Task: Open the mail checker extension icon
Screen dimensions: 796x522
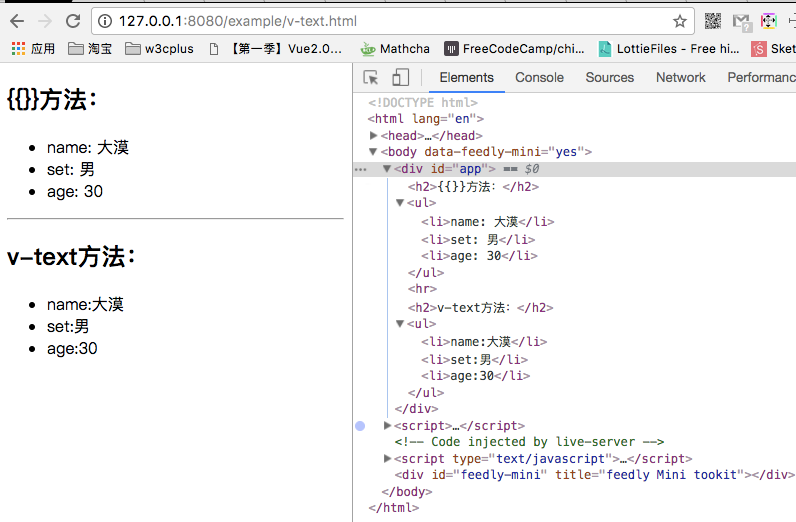Action: [x=742, y=22]
